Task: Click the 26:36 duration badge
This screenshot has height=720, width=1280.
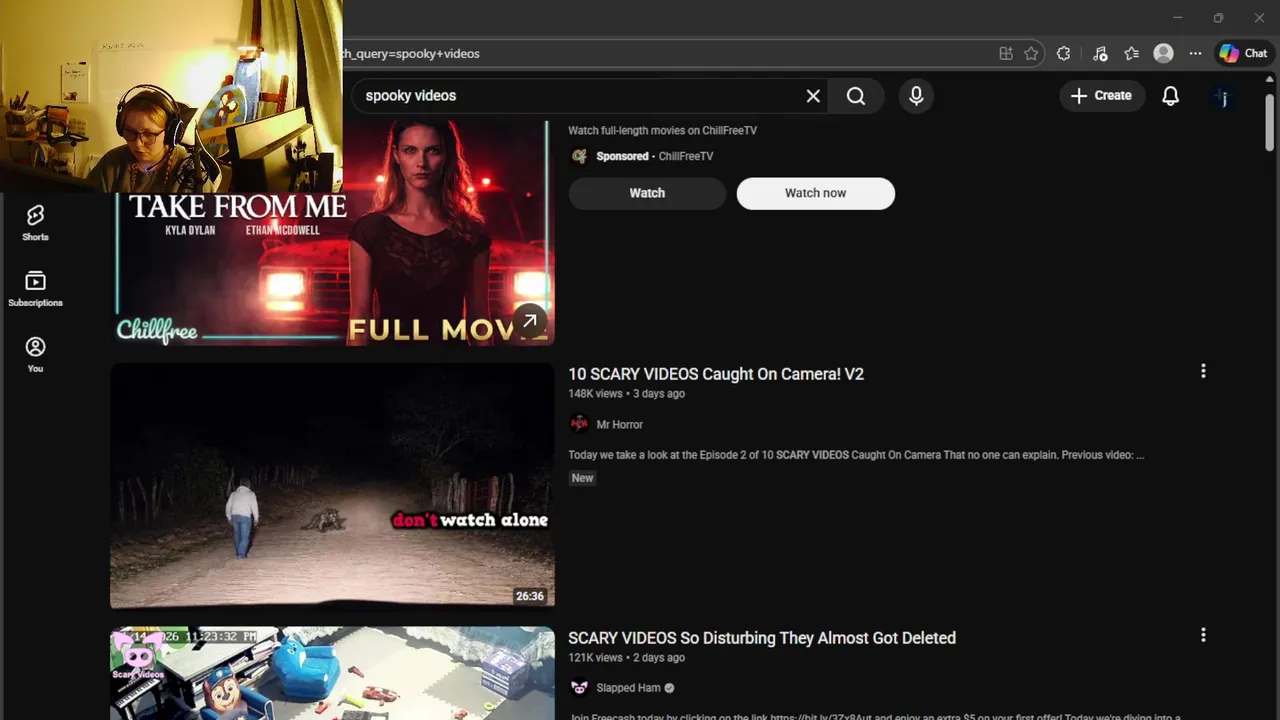Action: point(530,596)
